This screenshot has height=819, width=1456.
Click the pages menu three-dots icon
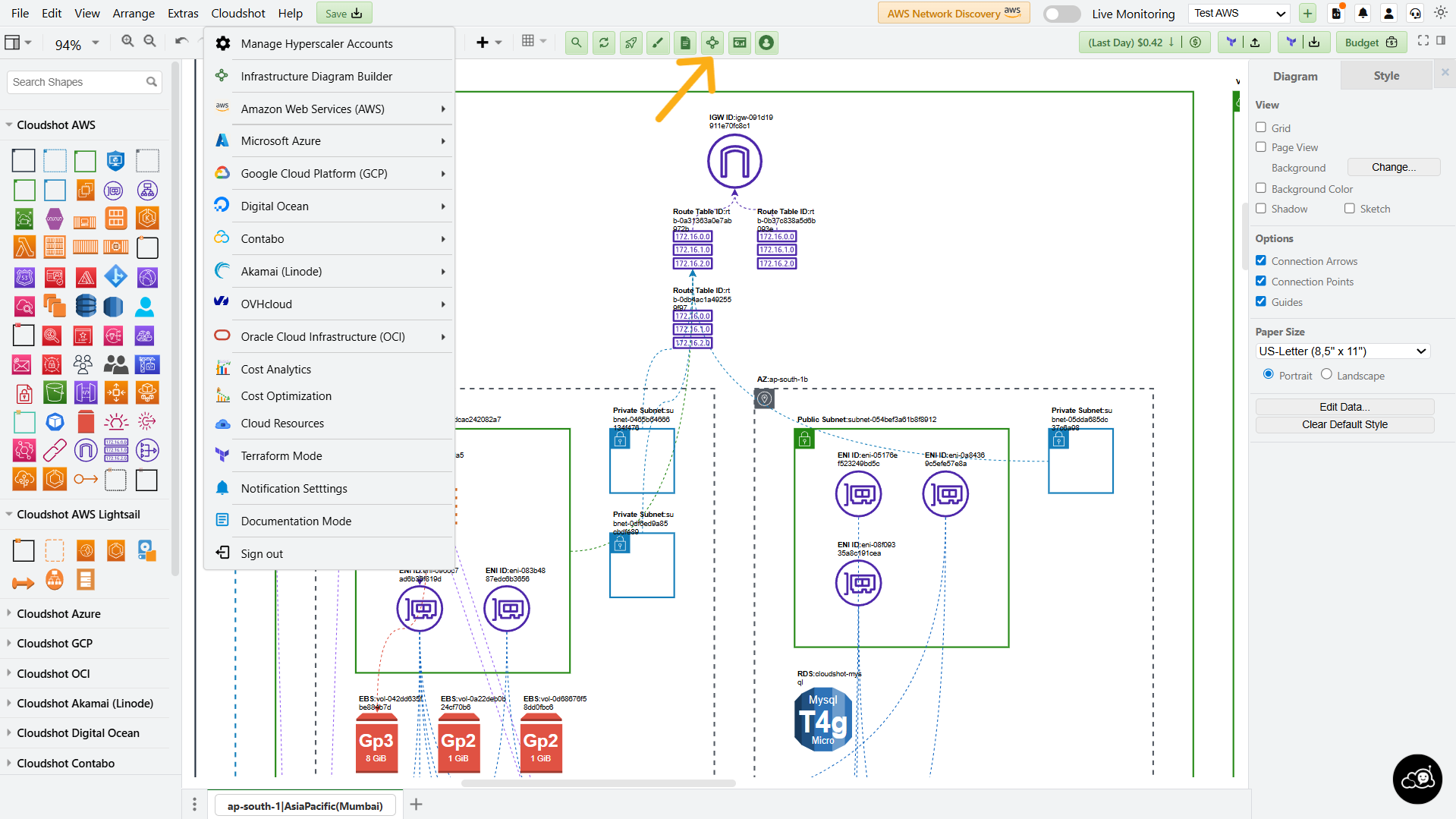(x=194, y=805)
